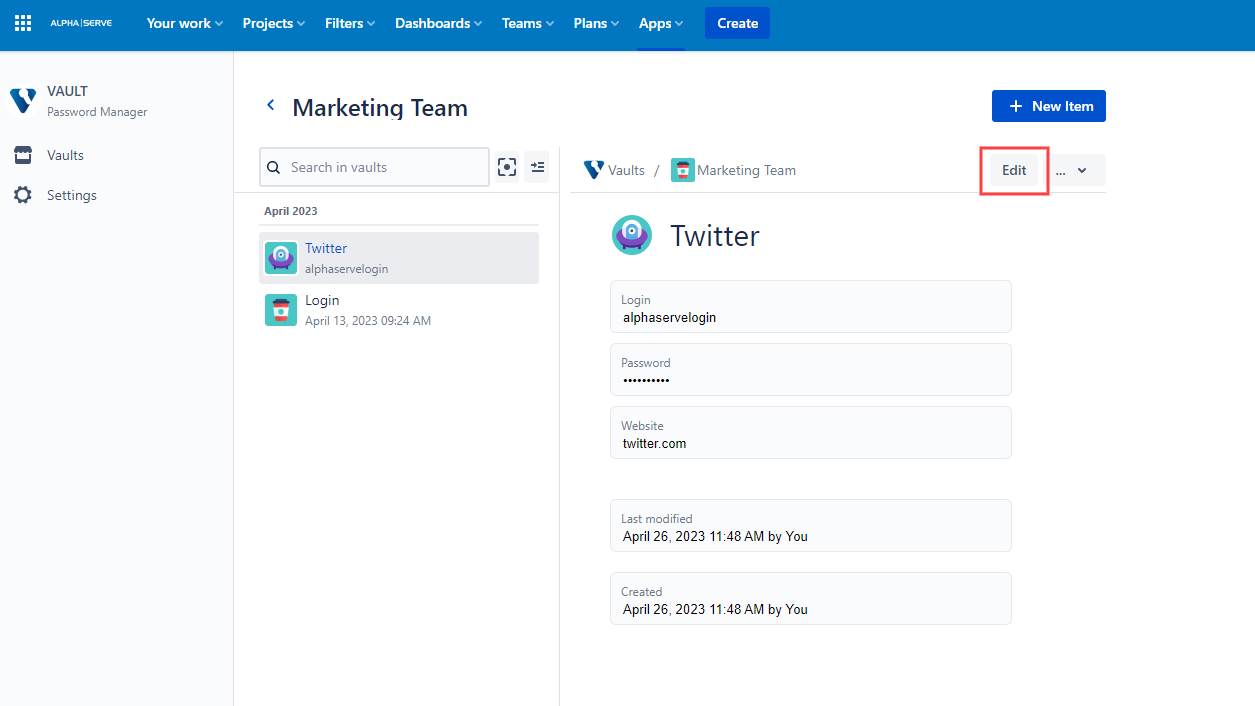Select the scan/focus icon beside search bar
The height and width of the screenshot is (706, 1255).
(507, 167)
